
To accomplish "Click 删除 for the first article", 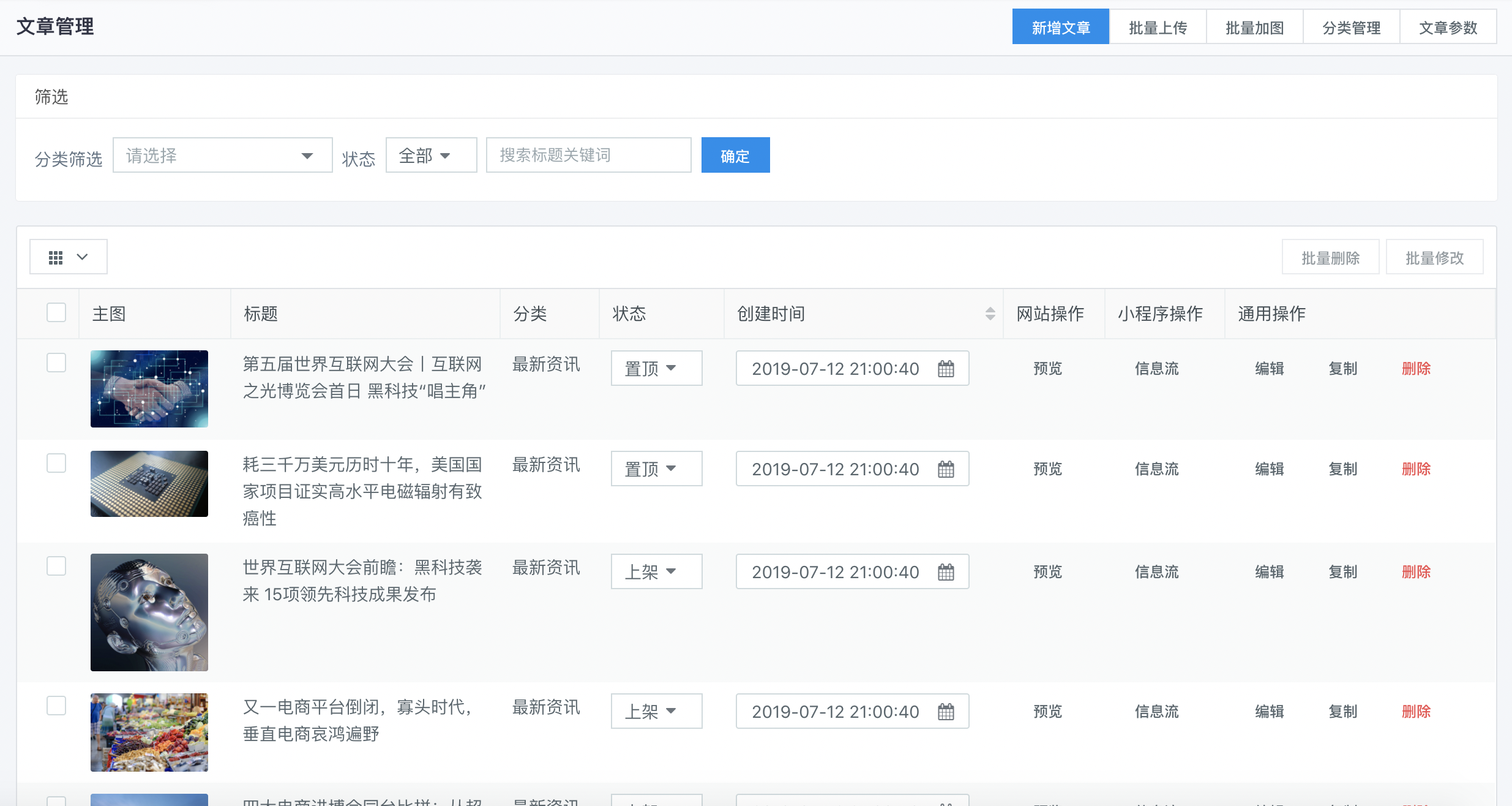I will point(1416,369).
